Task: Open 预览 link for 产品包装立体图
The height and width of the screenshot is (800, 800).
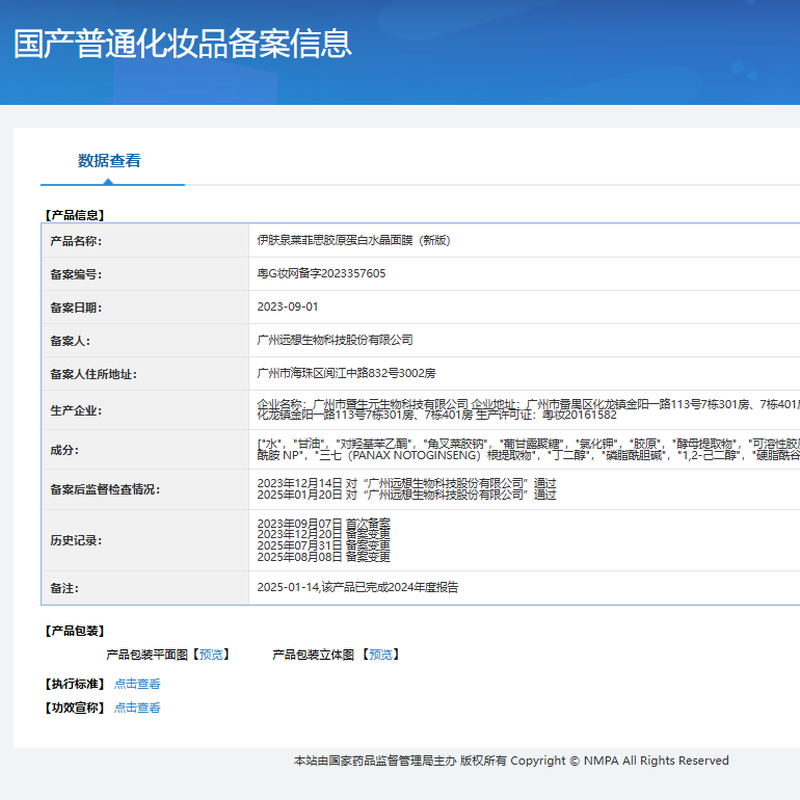Action: click(x=380, y=654)
